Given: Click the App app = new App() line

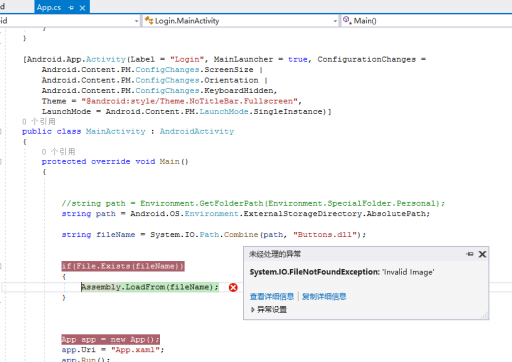Looking at the screenshot, I should (x=110, y=339).
